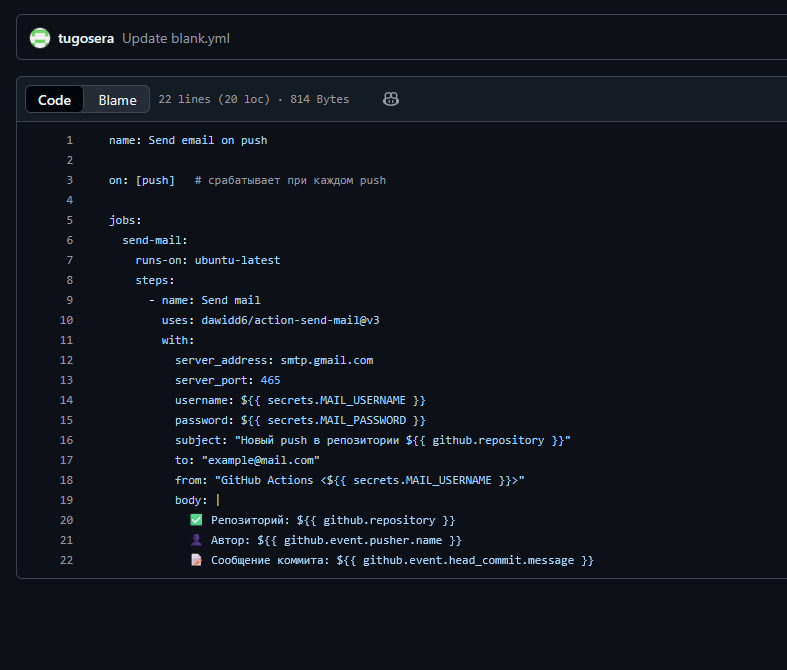Select line number 3
The width and height of the screenshot is (787, 670).
[x=69, y=180]
